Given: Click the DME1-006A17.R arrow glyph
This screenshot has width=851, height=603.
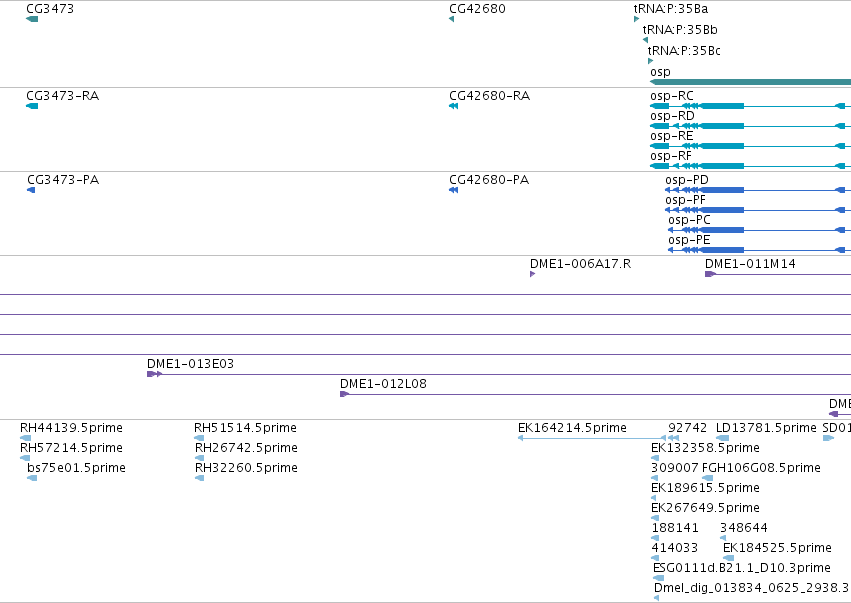Looking at the screenshot, I should [x=532, y=274].
